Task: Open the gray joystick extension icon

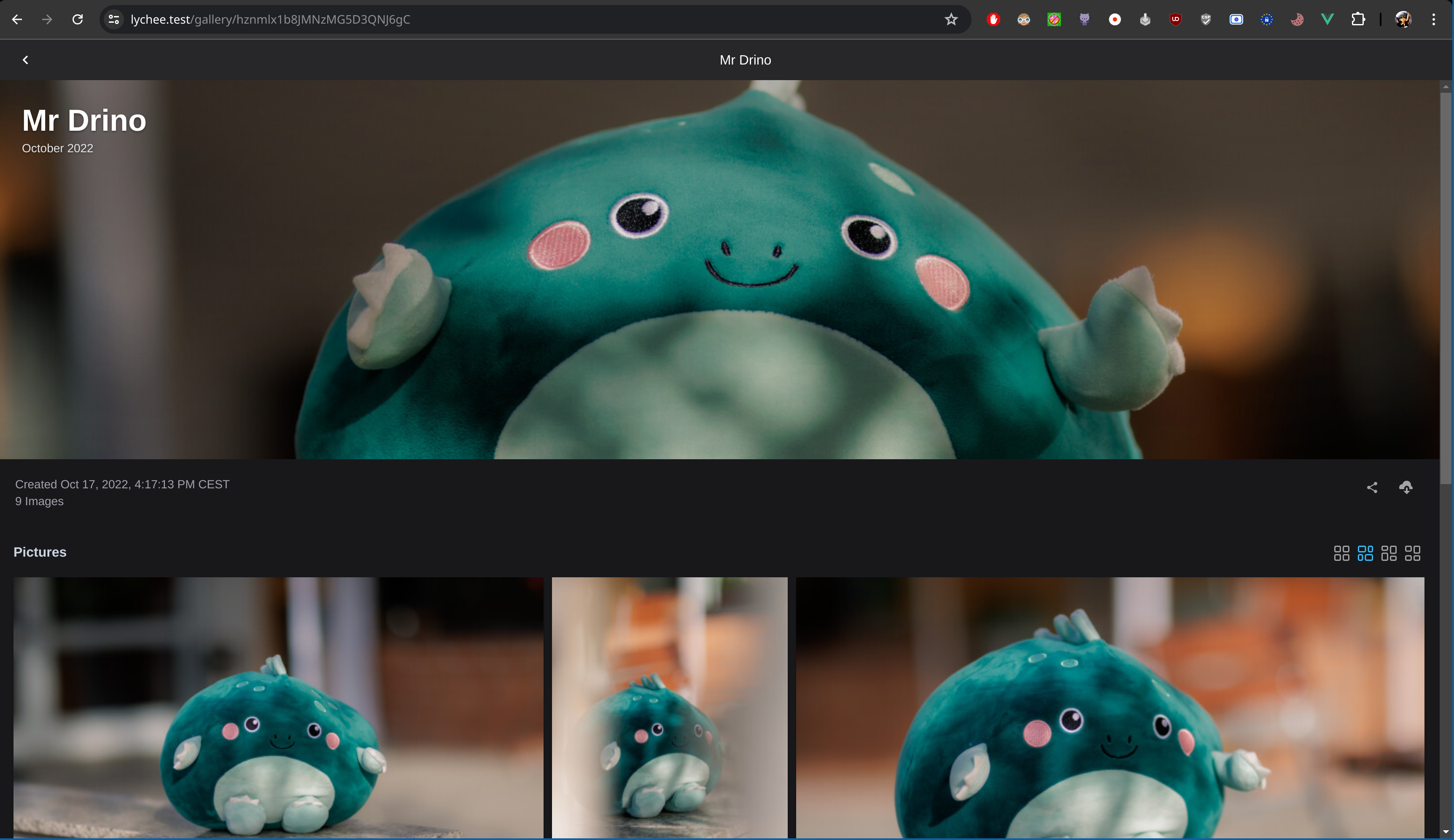Action: click(1145, 20)
